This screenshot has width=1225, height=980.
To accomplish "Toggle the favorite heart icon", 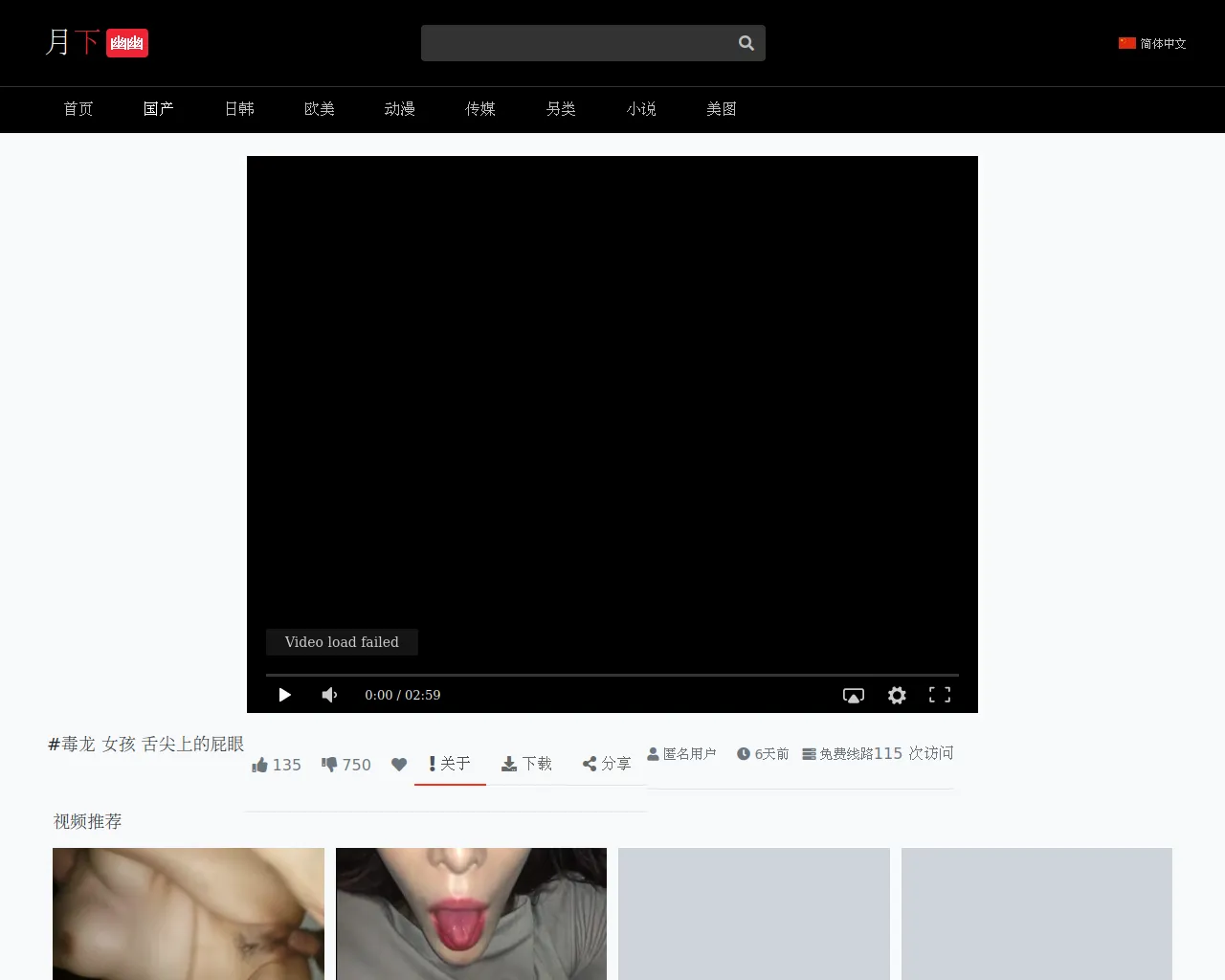I will click(x=399, y=765).
